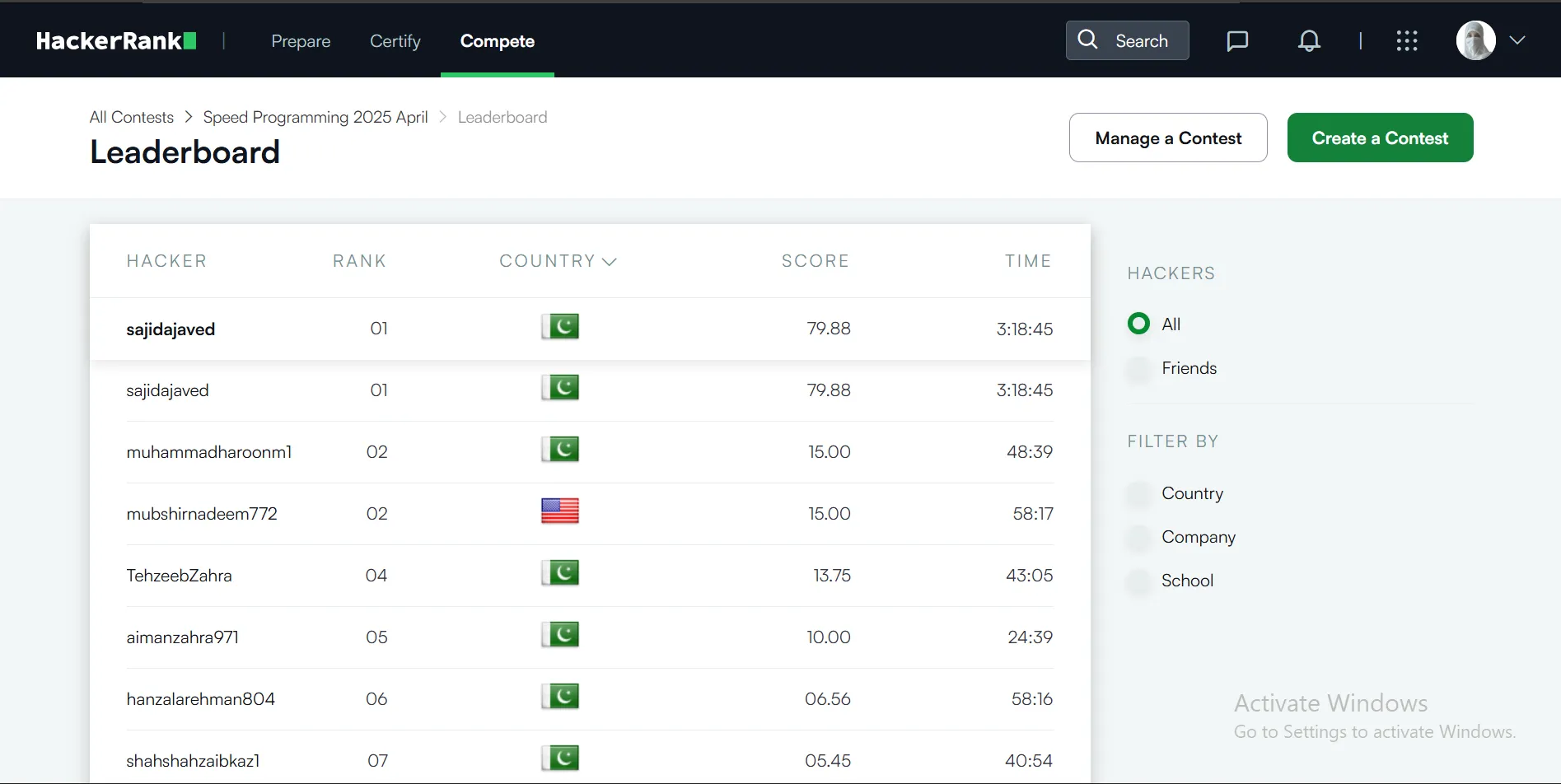Click the USA flag for mubshirnadeem772
Image resolution: width=1561 pixels, height=784 pixels.
coord(560,511)
